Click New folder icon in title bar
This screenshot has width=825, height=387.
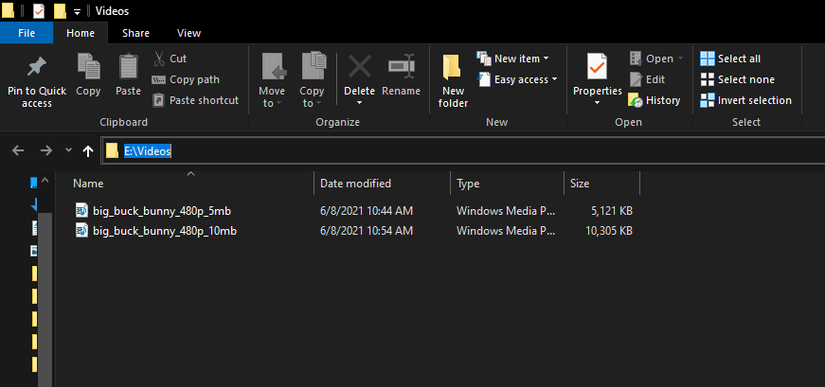point(60,11)
